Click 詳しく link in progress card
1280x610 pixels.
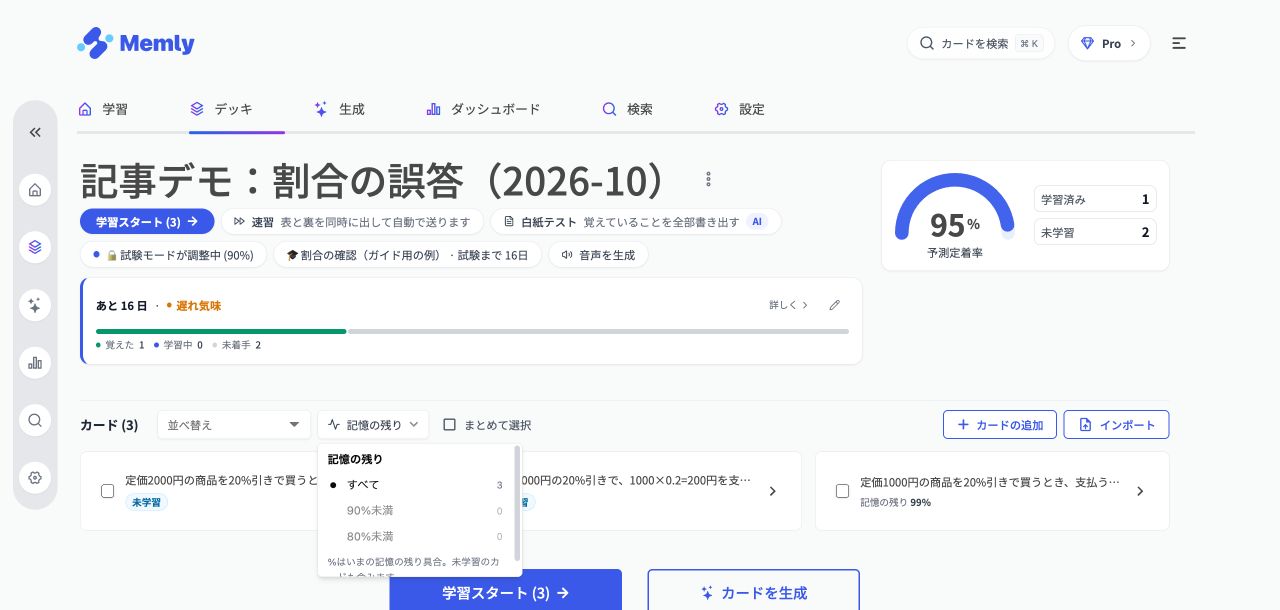tap(788, 305)
